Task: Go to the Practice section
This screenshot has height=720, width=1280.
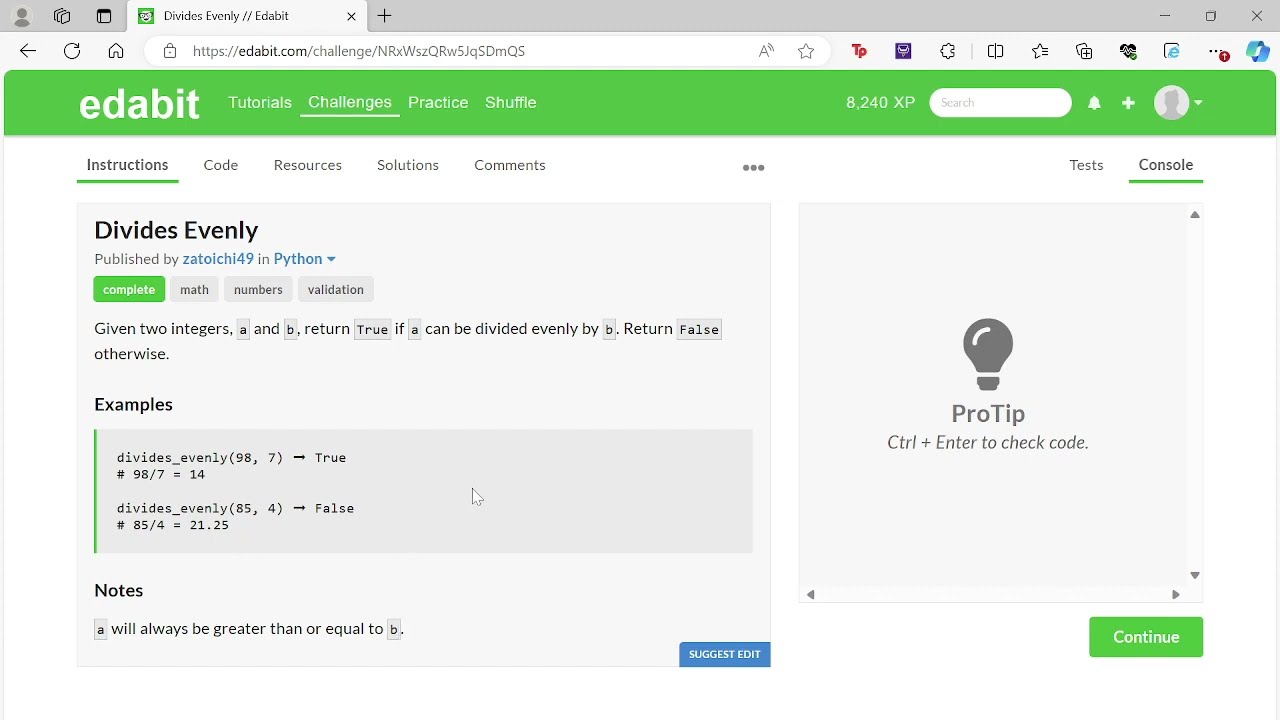Action: point(438,102)
